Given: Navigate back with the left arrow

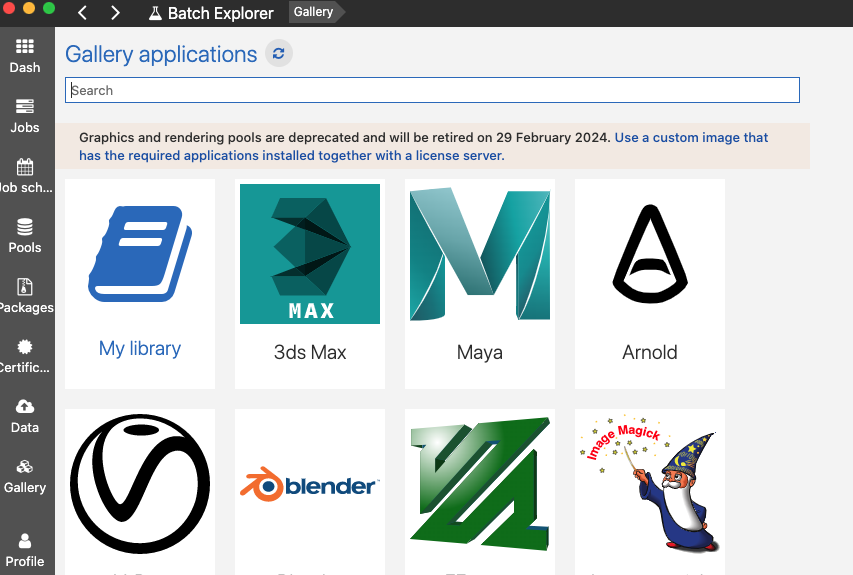Looking at the screenshot, I should (x=83, y=13).
